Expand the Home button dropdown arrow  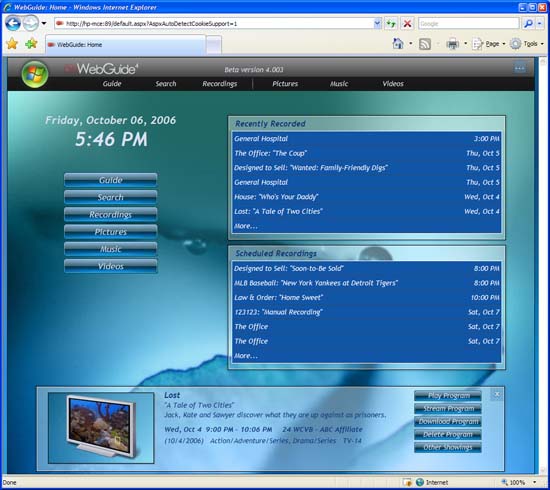(411, 44)
